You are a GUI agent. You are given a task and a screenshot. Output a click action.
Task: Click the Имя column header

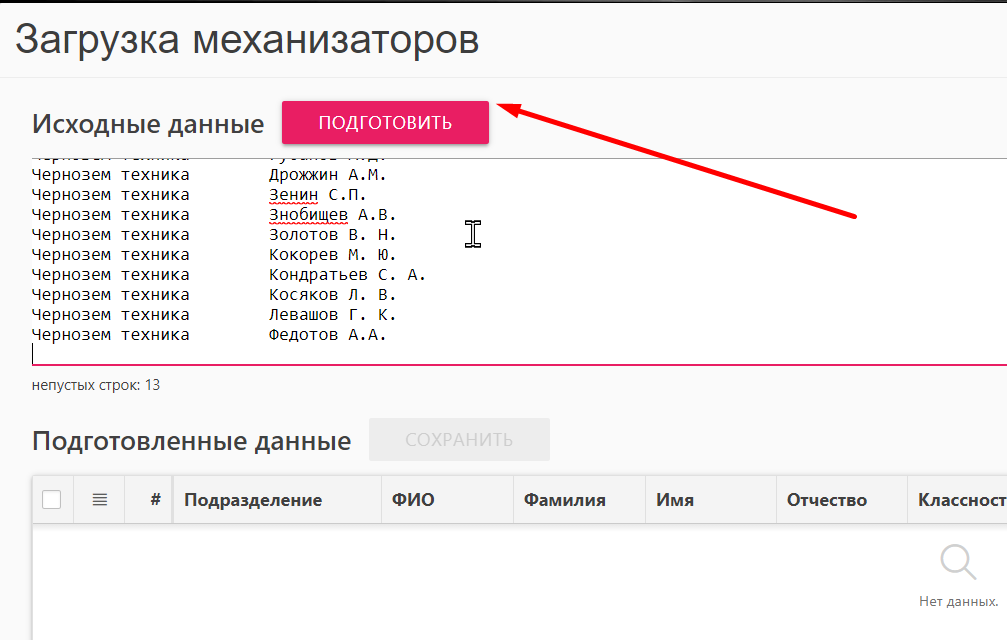(x=675, y=500)
